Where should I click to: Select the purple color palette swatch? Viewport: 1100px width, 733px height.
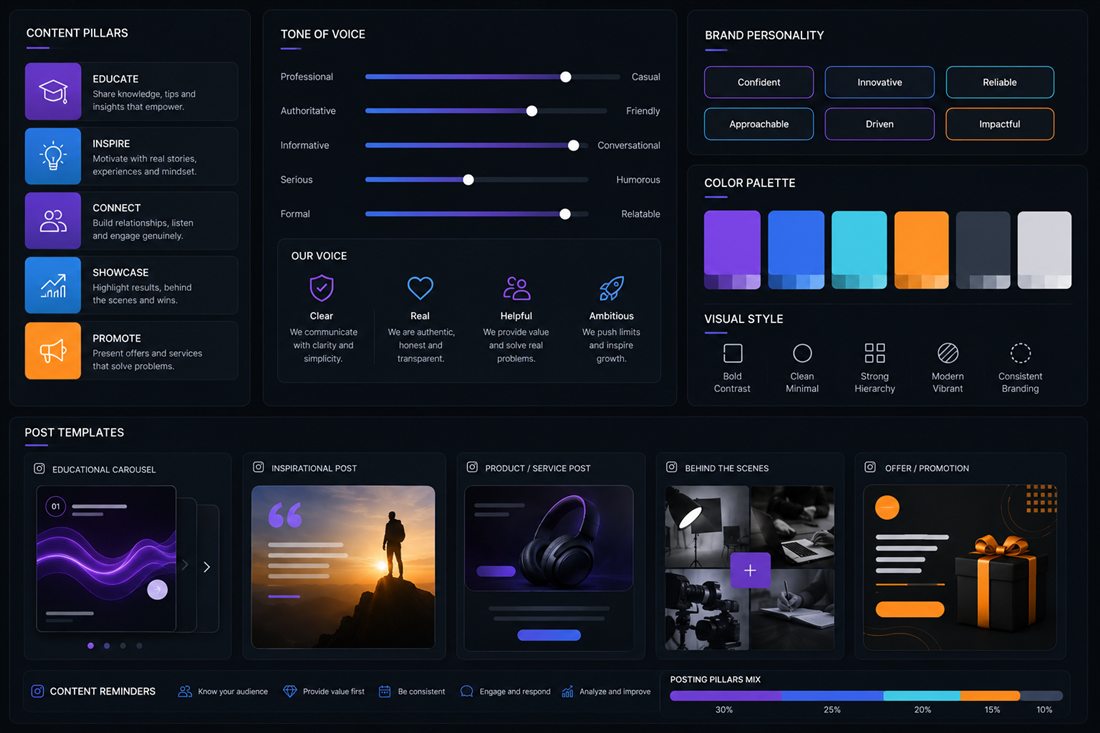tap(732, 250)
